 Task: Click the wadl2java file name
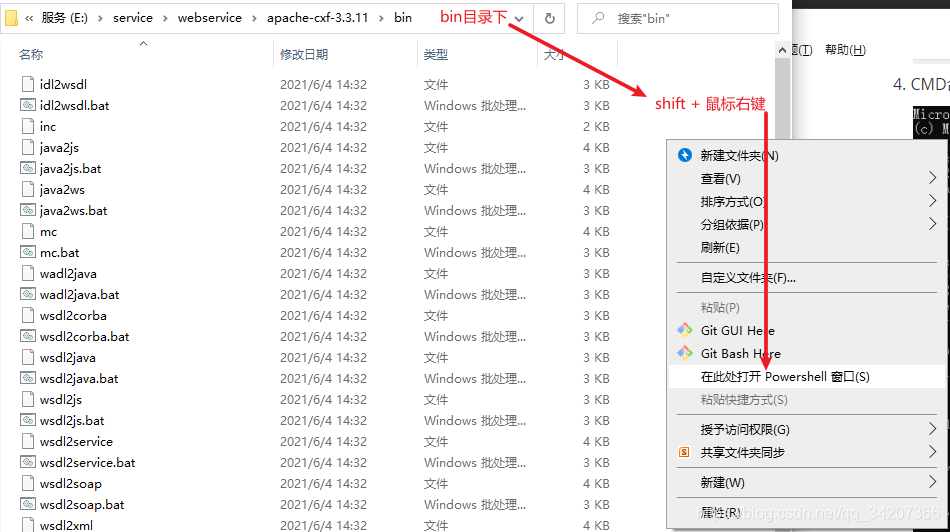point(68,274)
